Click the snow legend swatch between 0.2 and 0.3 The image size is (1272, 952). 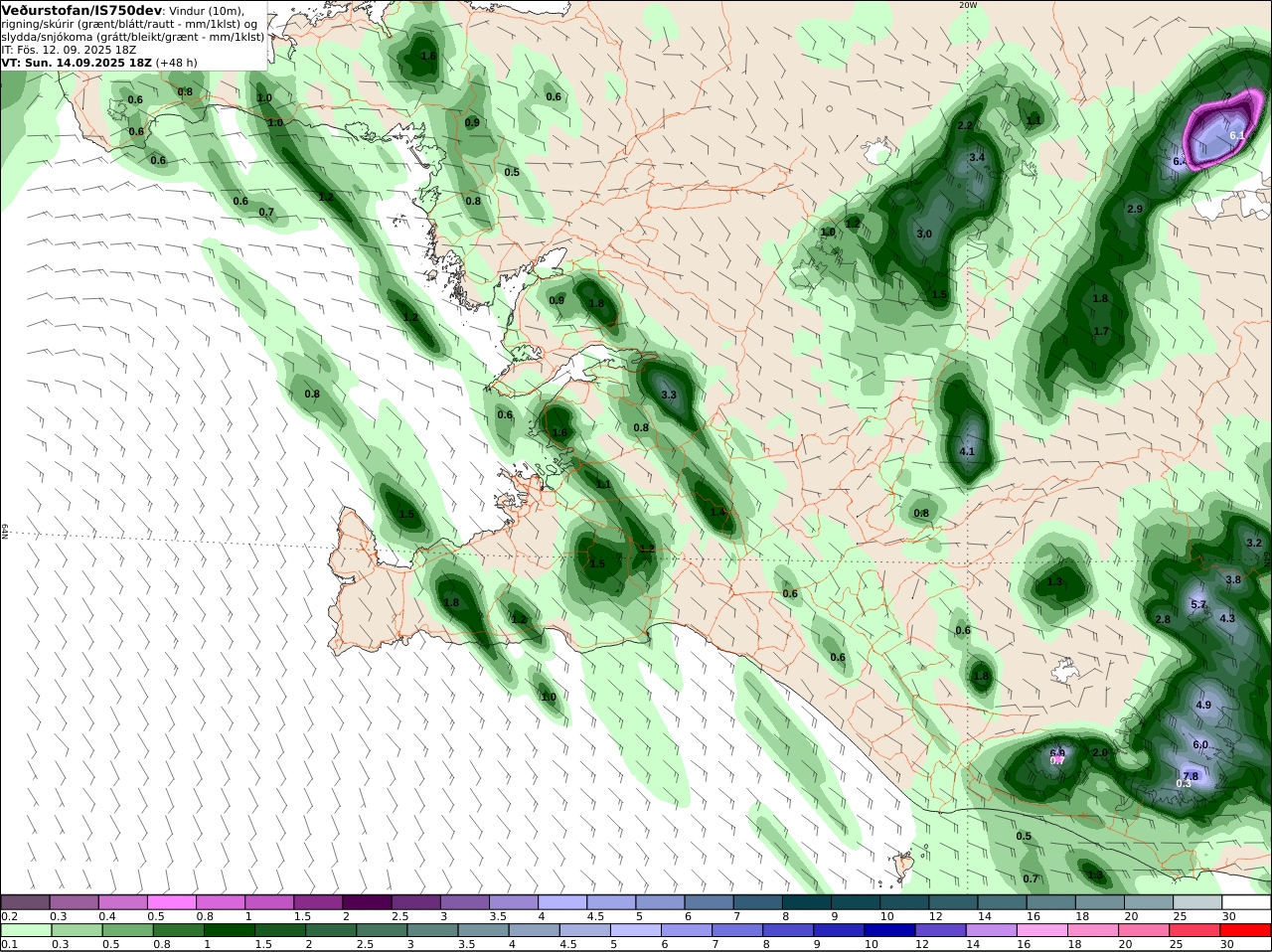26,902
